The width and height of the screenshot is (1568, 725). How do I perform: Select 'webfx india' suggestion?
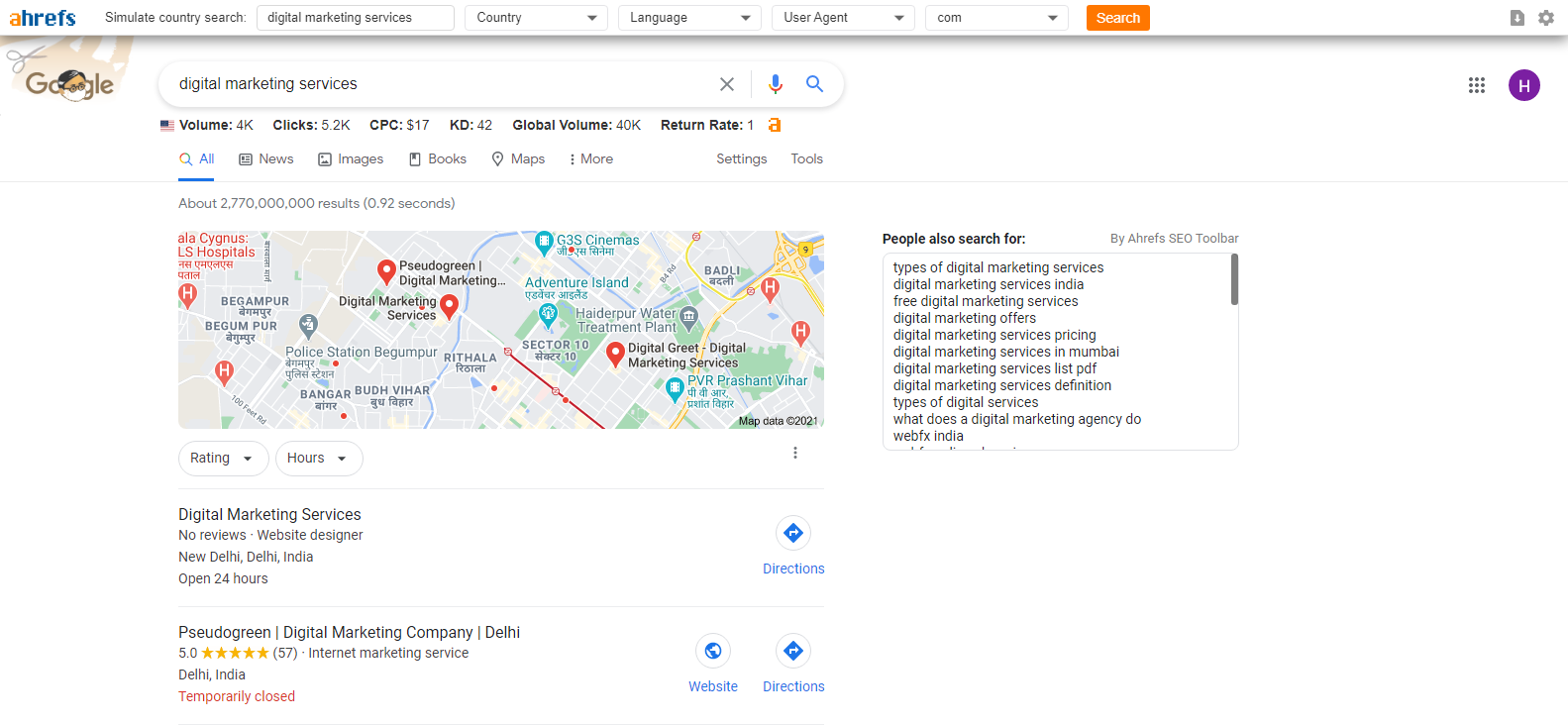928,436
